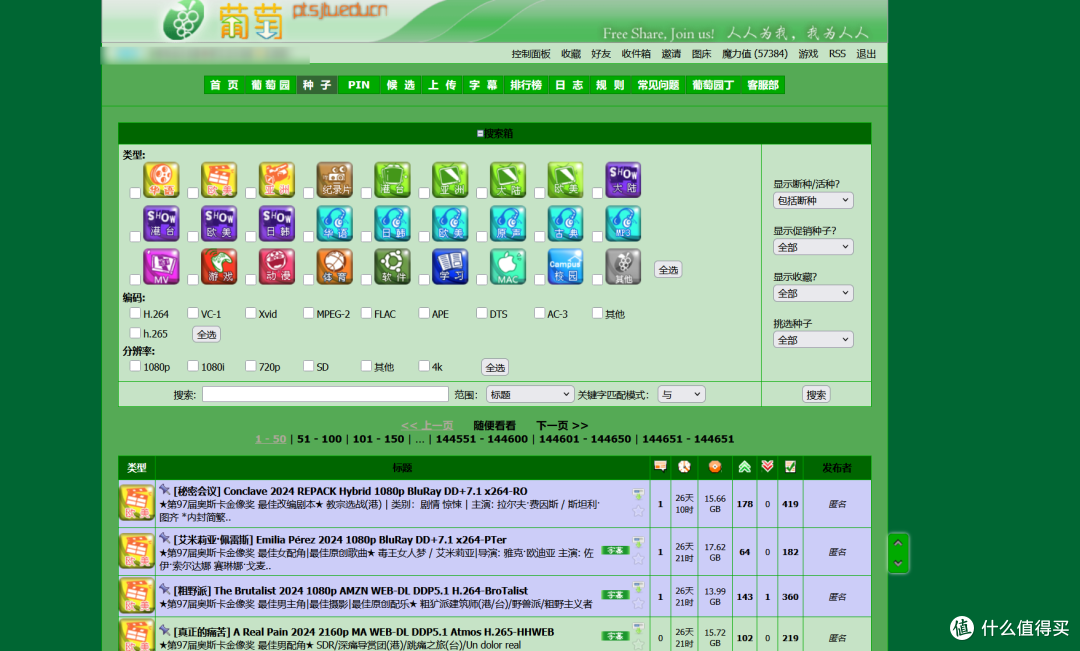Screen dimensions: 1080x651
Task: Enable the H.264 codec checkbox
Action: pyautogui.click(x=135, y=313)
